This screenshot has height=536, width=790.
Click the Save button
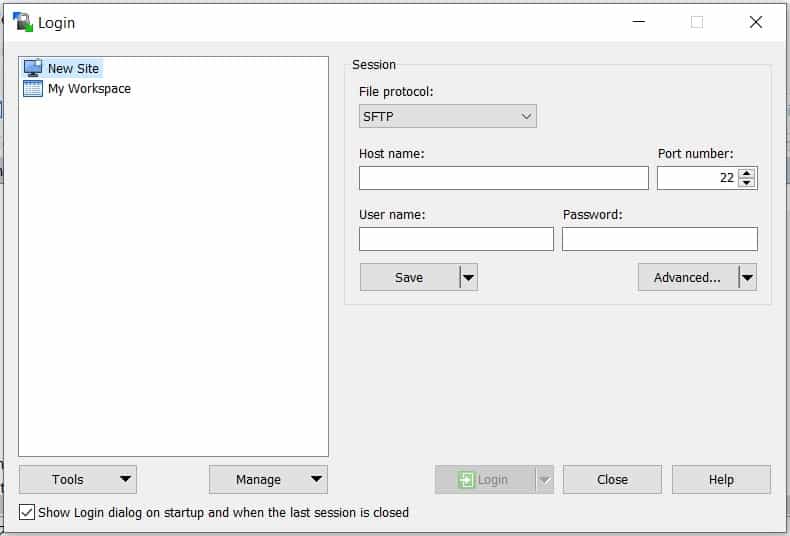(409, 277)
